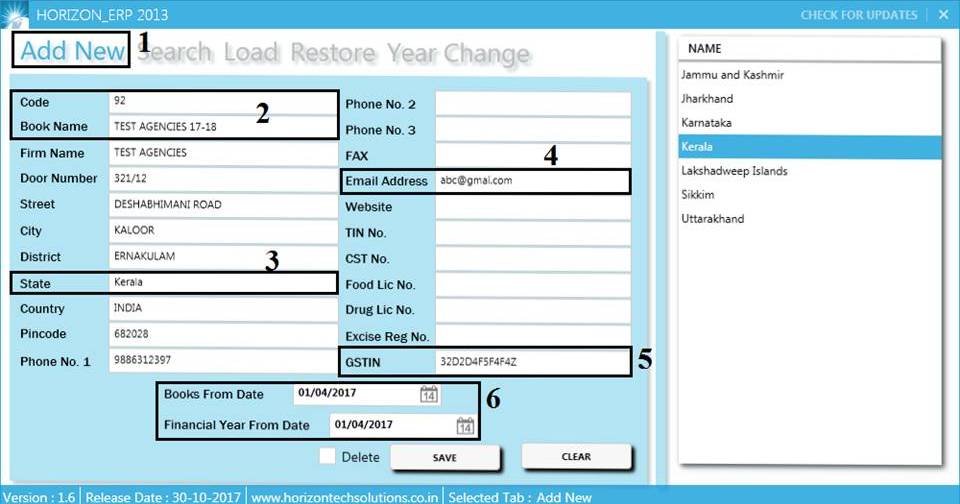Open the Books From Date calendar picker
This screenshot has height=504, width=960.
tap(429, 394)
